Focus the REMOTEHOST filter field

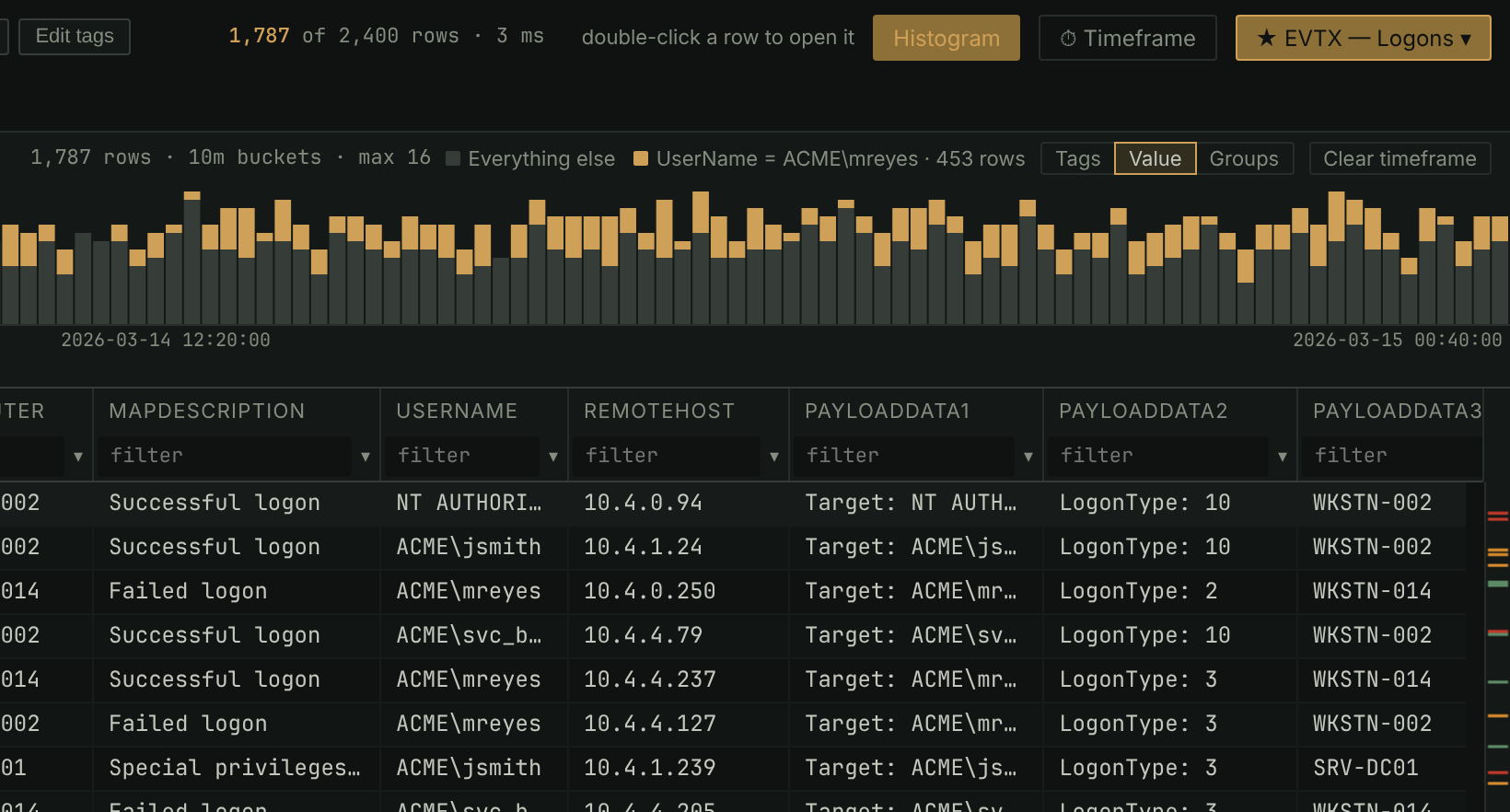coord(667,456)
